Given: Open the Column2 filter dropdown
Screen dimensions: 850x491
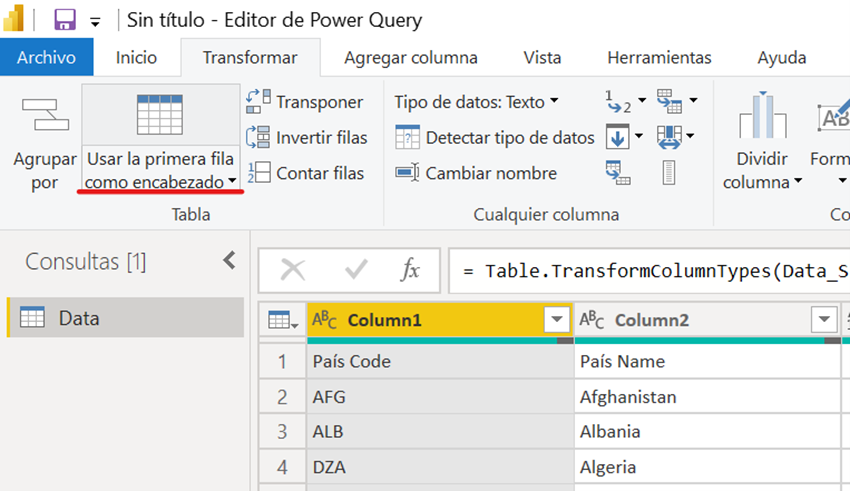Looking at the screenshot, I should (824, 319).
